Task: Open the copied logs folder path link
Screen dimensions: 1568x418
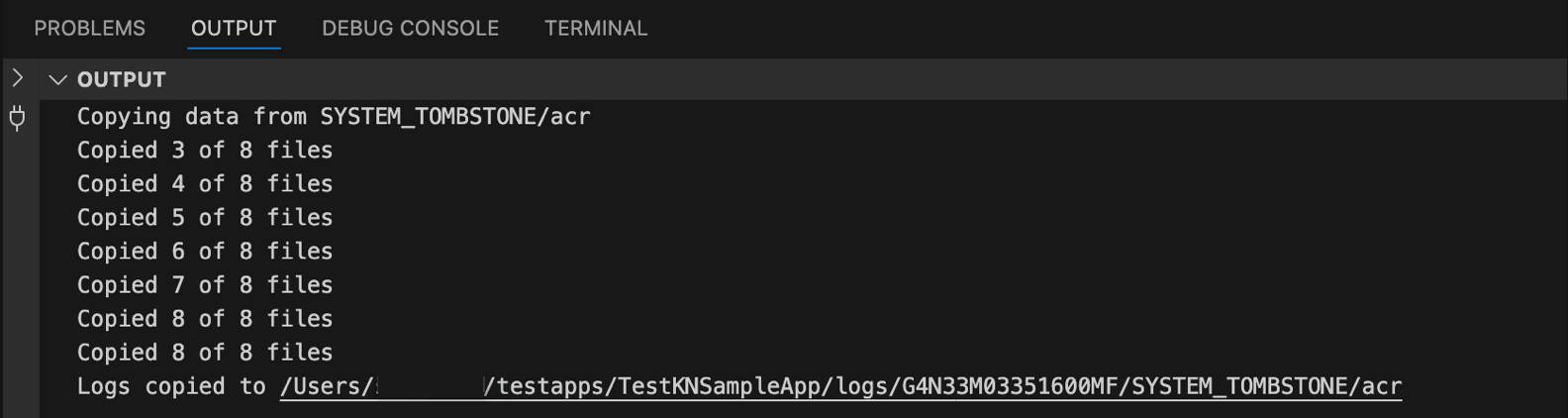Action: pyautogui.click(x=840, y=386)
